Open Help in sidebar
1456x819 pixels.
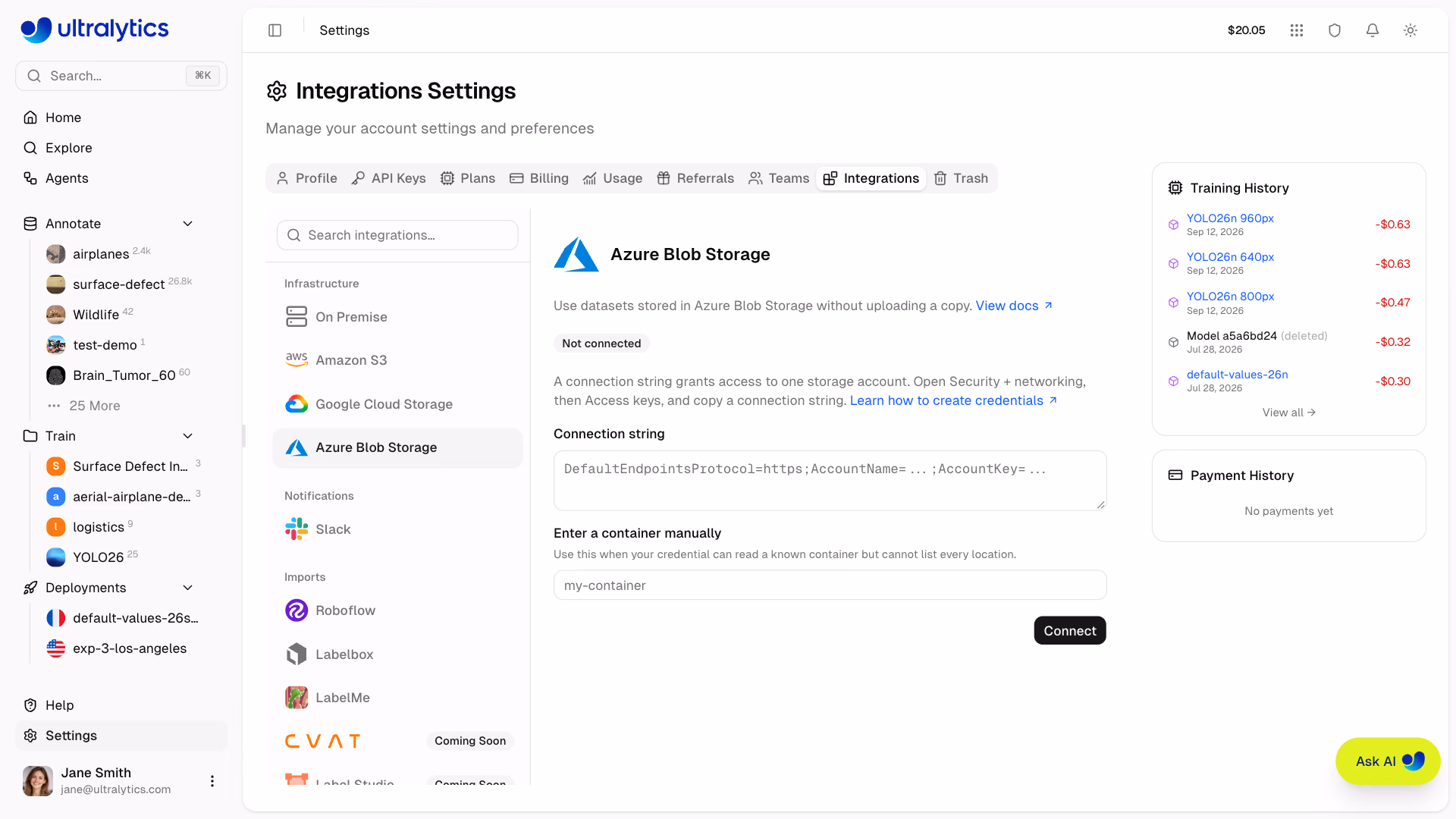(121, 705)
